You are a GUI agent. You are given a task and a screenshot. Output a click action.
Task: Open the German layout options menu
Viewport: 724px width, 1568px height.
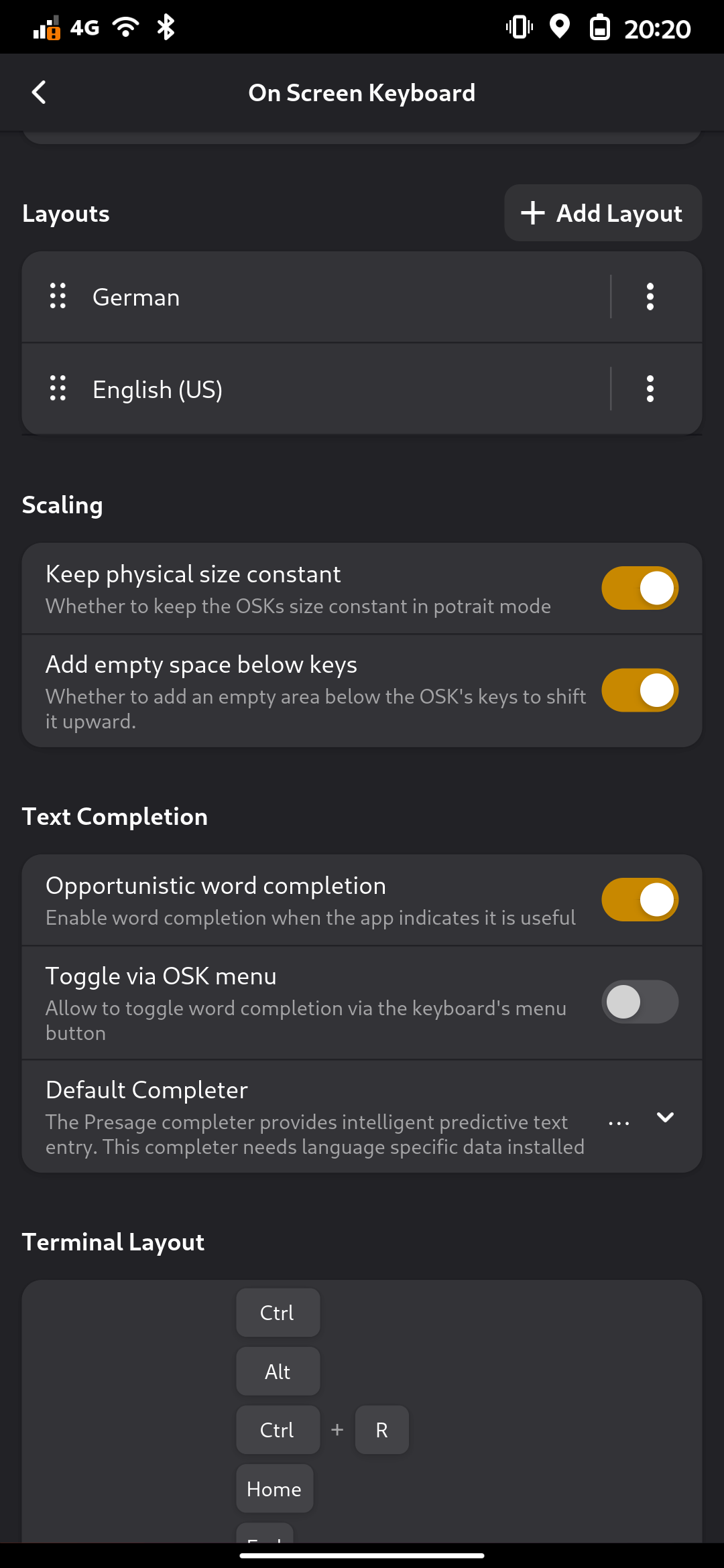[x=650, y=297]
